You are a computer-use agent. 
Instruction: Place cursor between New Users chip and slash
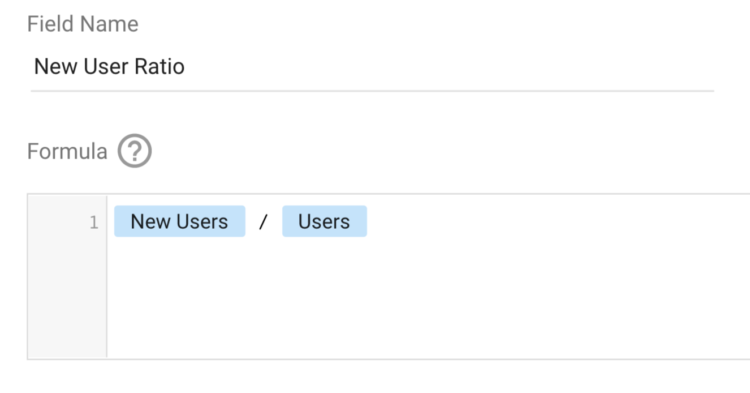click(251, 222)
